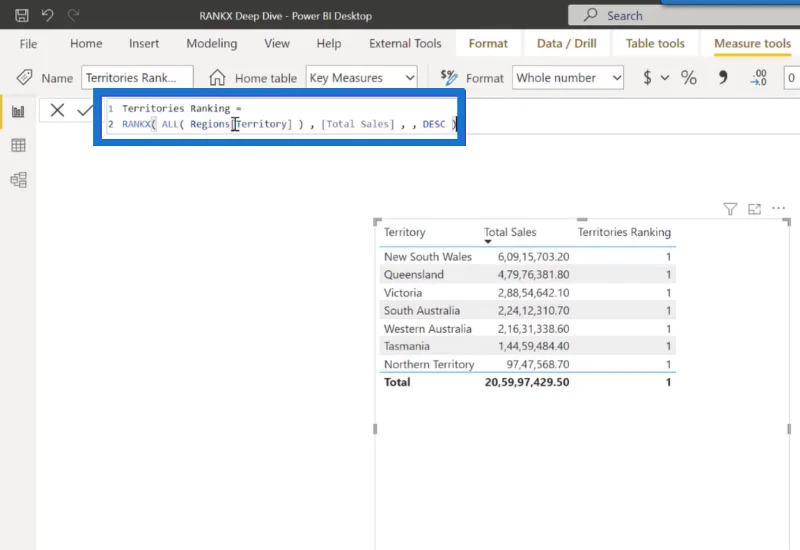
Task: Select the Northern Territory row
Action: pos(528,364)
